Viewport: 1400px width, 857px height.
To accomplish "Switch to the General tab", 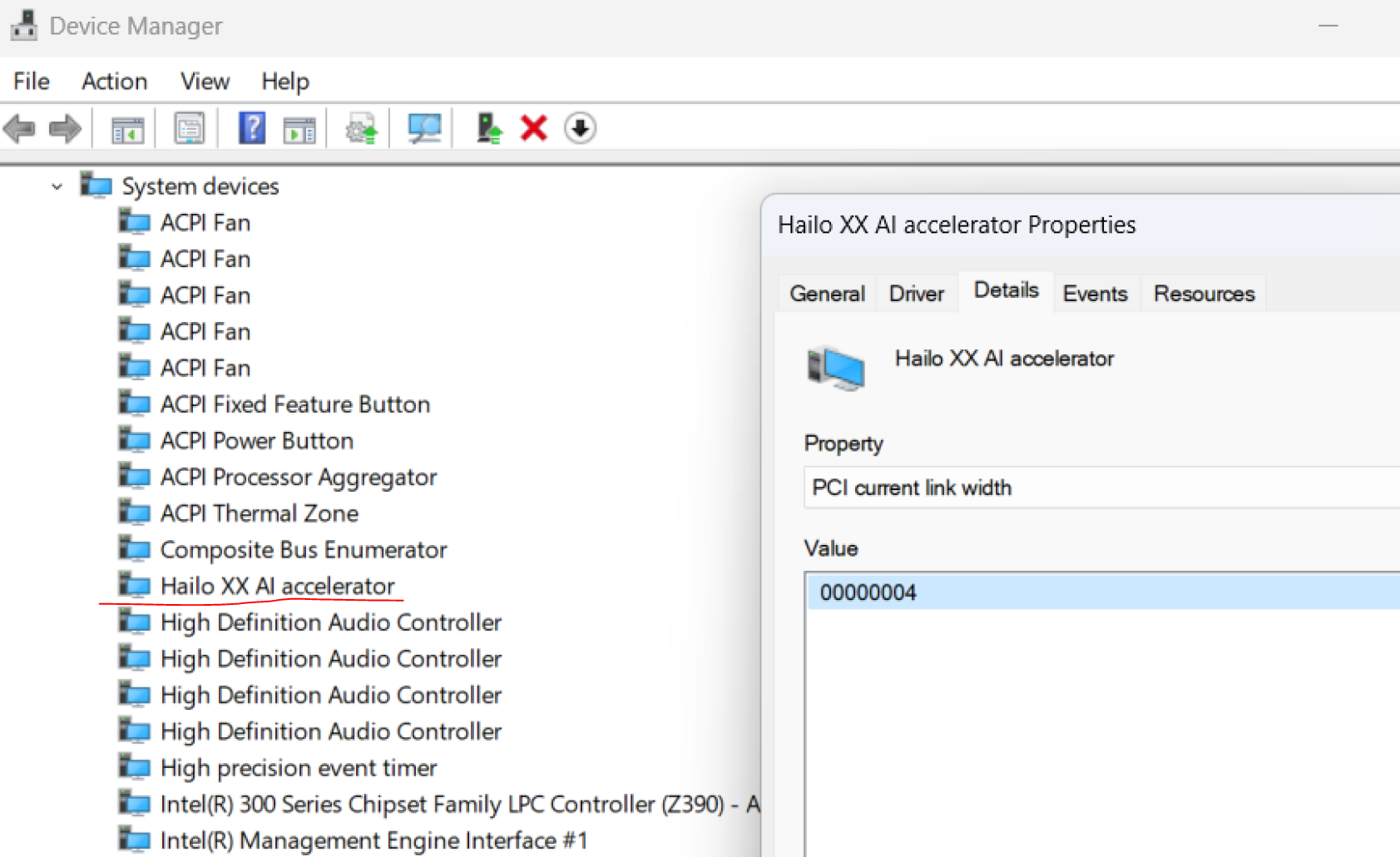I will (827, 293).
